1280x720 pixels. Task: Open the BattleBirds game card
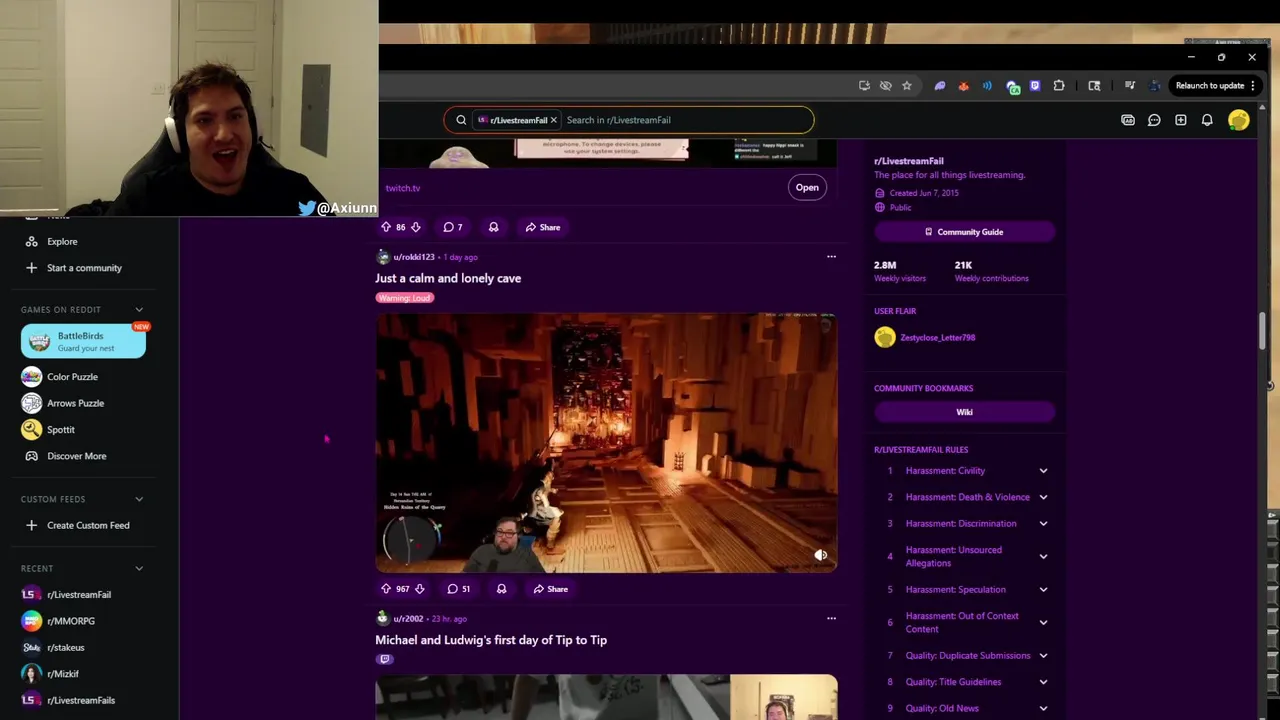(83, 341)
